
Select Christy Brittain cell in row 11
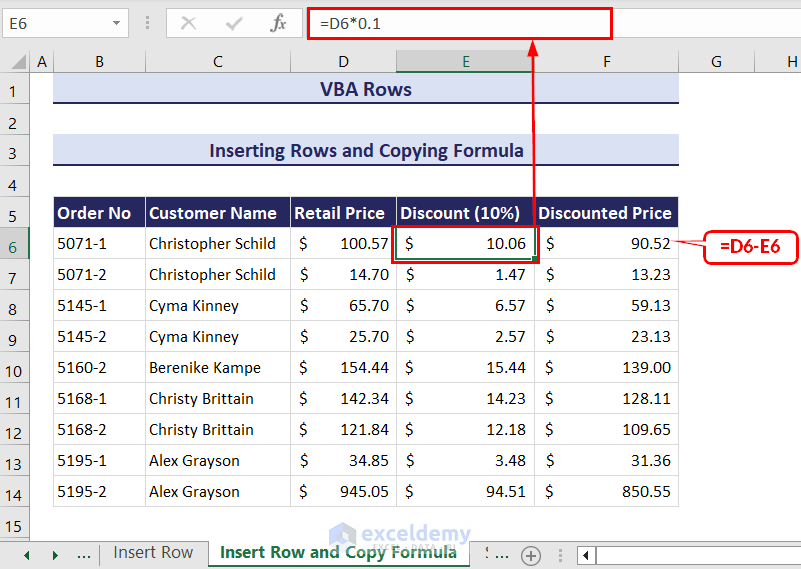coord(218,398)
